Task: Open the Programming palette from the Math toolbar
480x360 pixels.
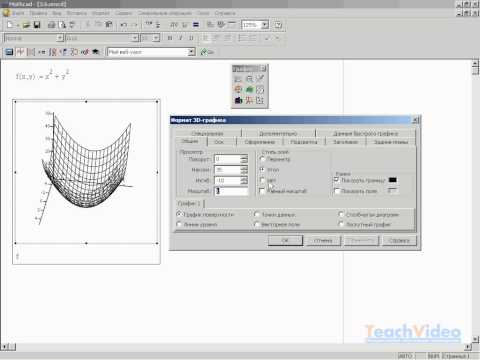Action: [x=74, y=52]
